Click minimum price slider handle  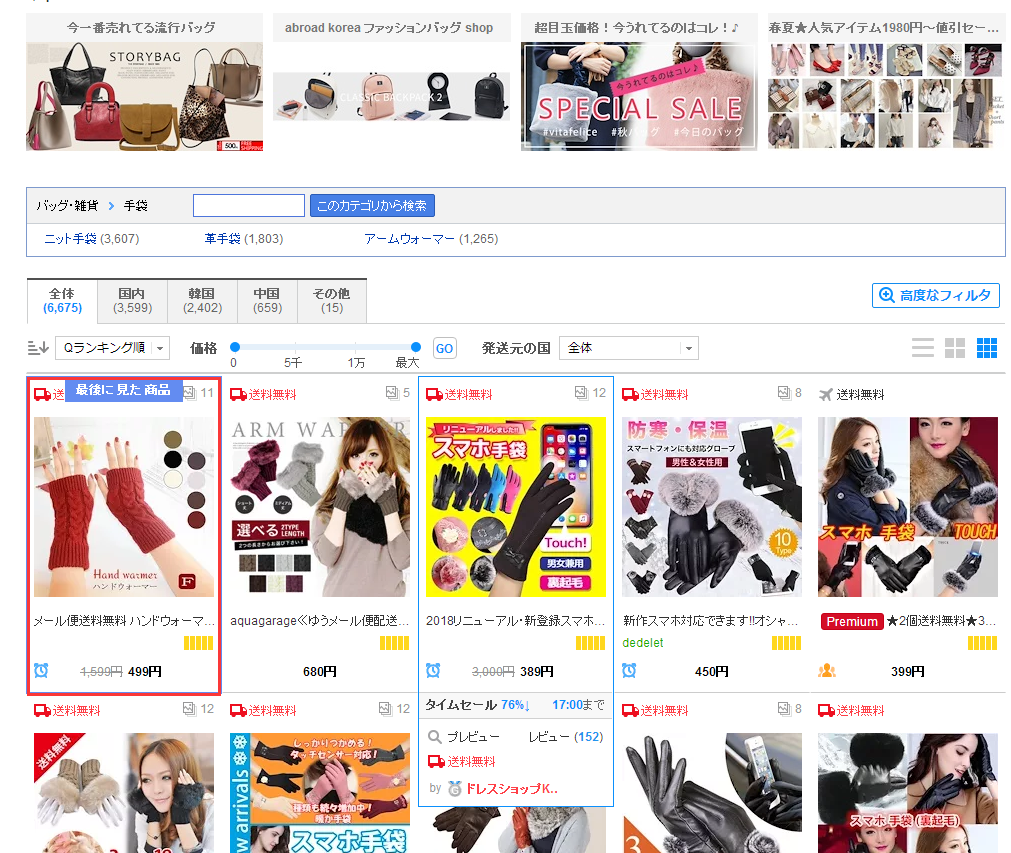pyautogui.click(x=235, y=347)
